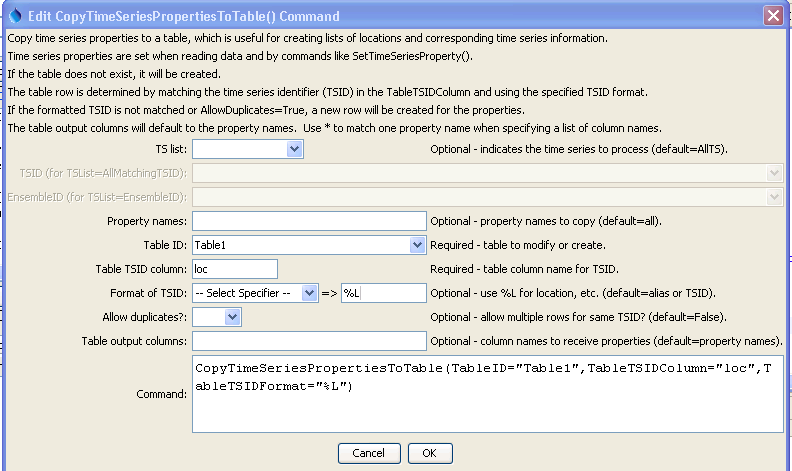Click inside the Command text area
Viewport: 792px width, 471px height.
(488, 394)
